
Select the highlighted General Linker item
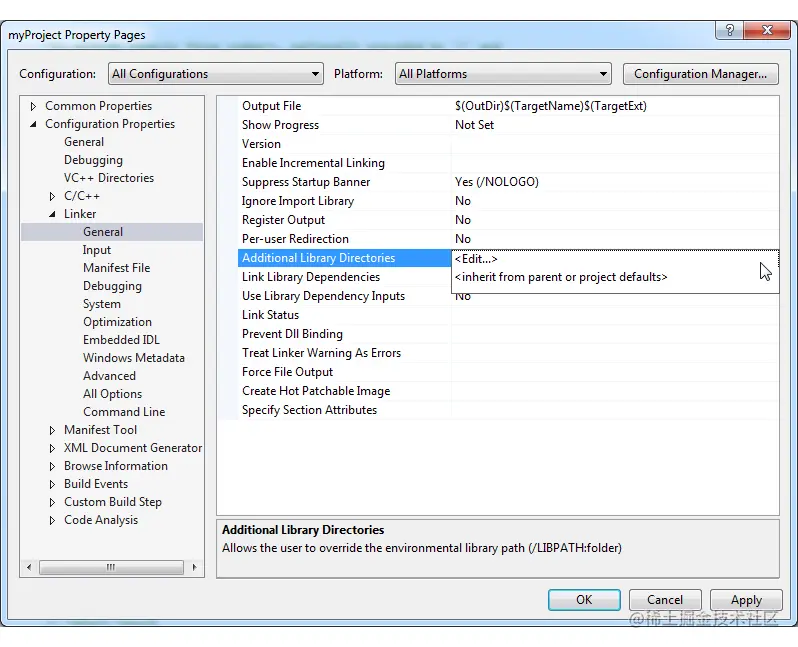(112, 232)
